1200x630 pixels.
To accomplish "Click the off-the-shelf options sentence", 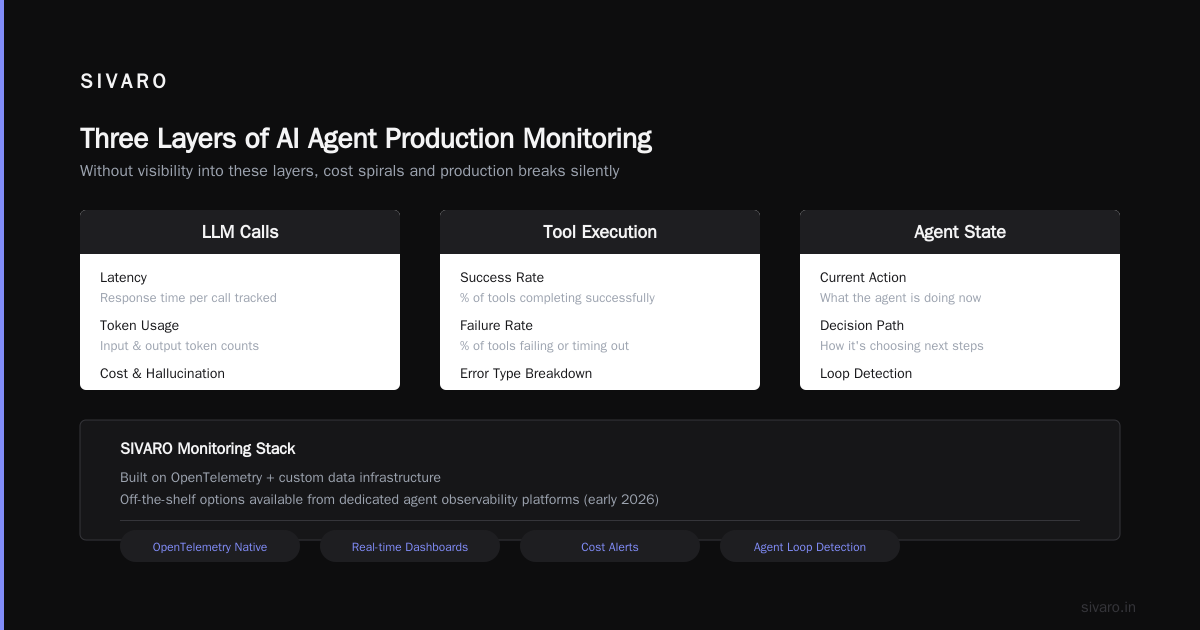I will coord(389,499).
